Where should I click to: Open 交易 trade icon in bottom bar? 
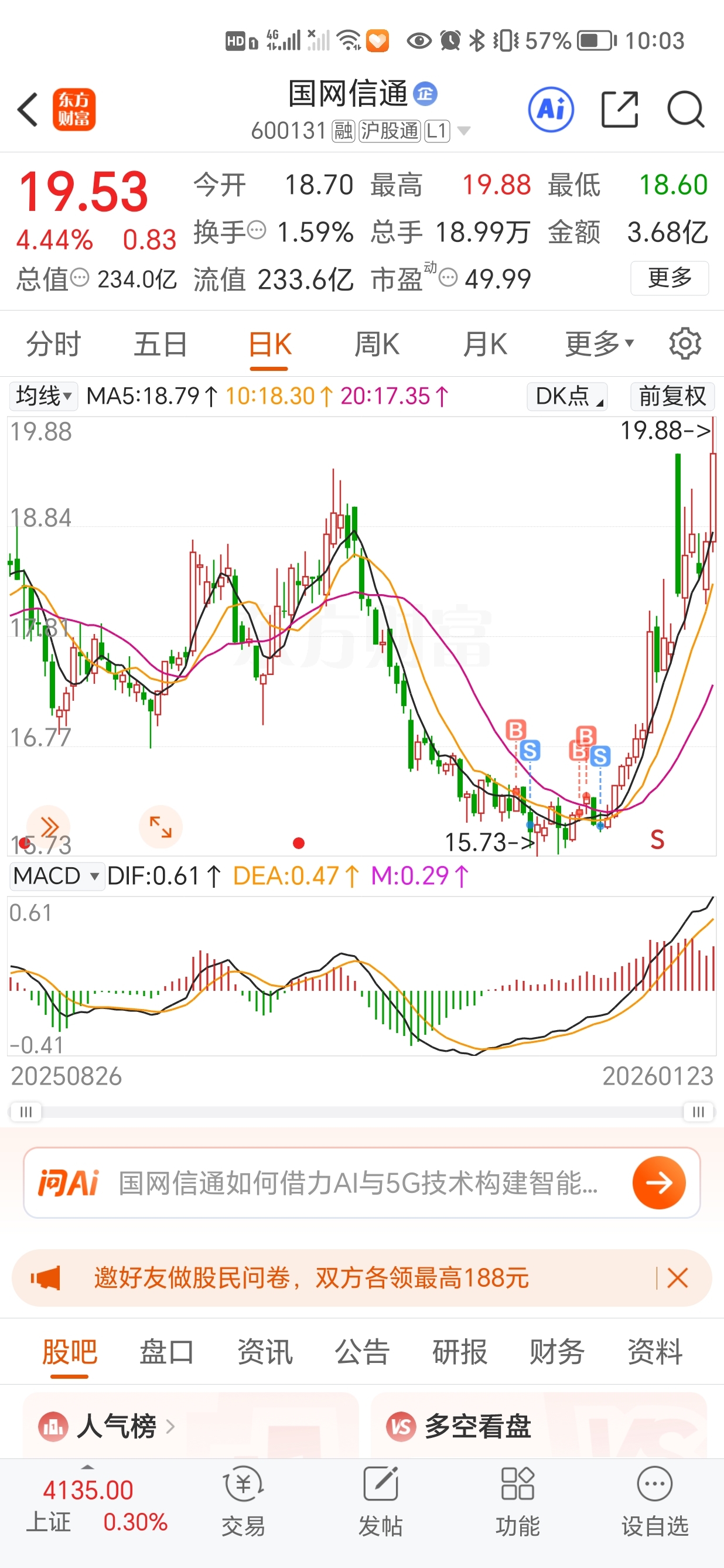[x=243, y=1484]
